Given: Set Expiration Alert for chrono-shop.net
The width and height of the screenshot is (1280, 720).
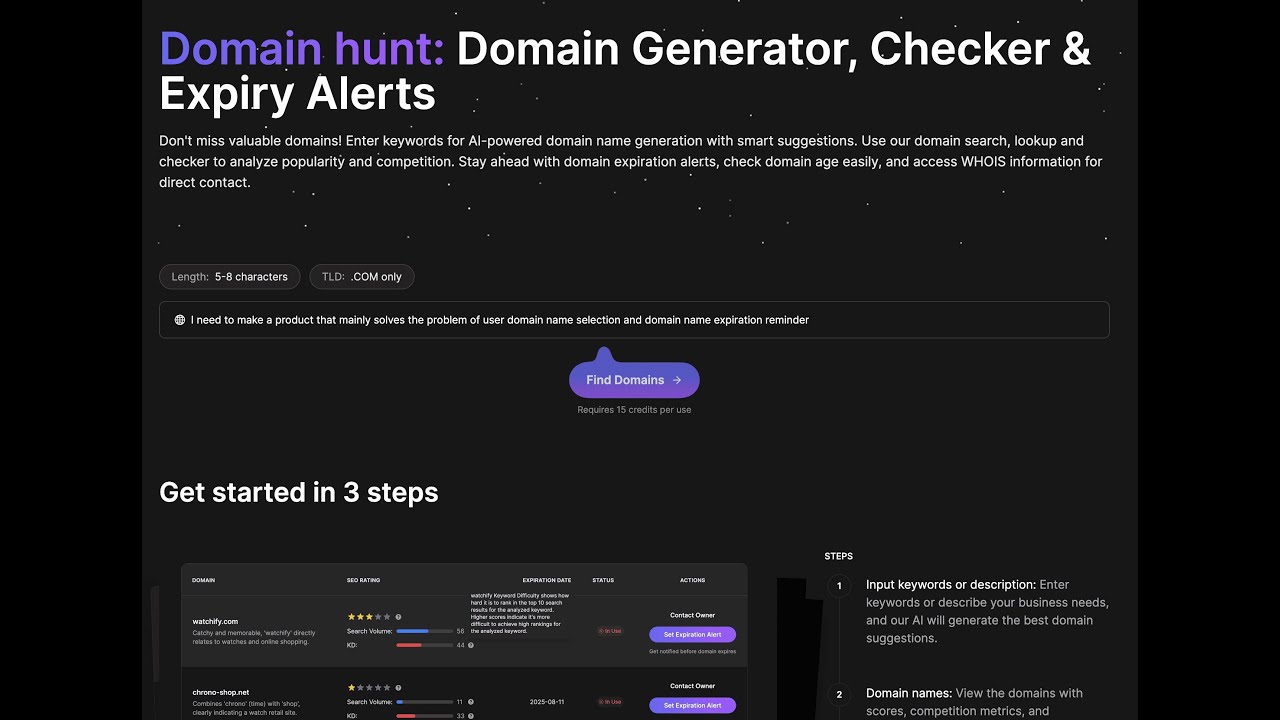Looking at the screenshot, I should [x=692, y=705].
